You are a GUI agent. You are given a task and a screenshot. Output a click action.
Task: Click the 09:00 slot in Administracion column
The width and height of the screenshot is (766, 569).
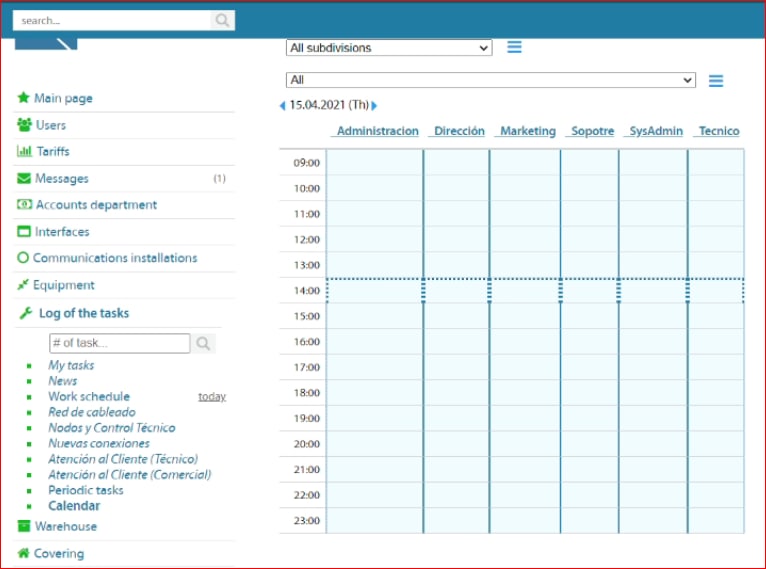click(375, 163)
